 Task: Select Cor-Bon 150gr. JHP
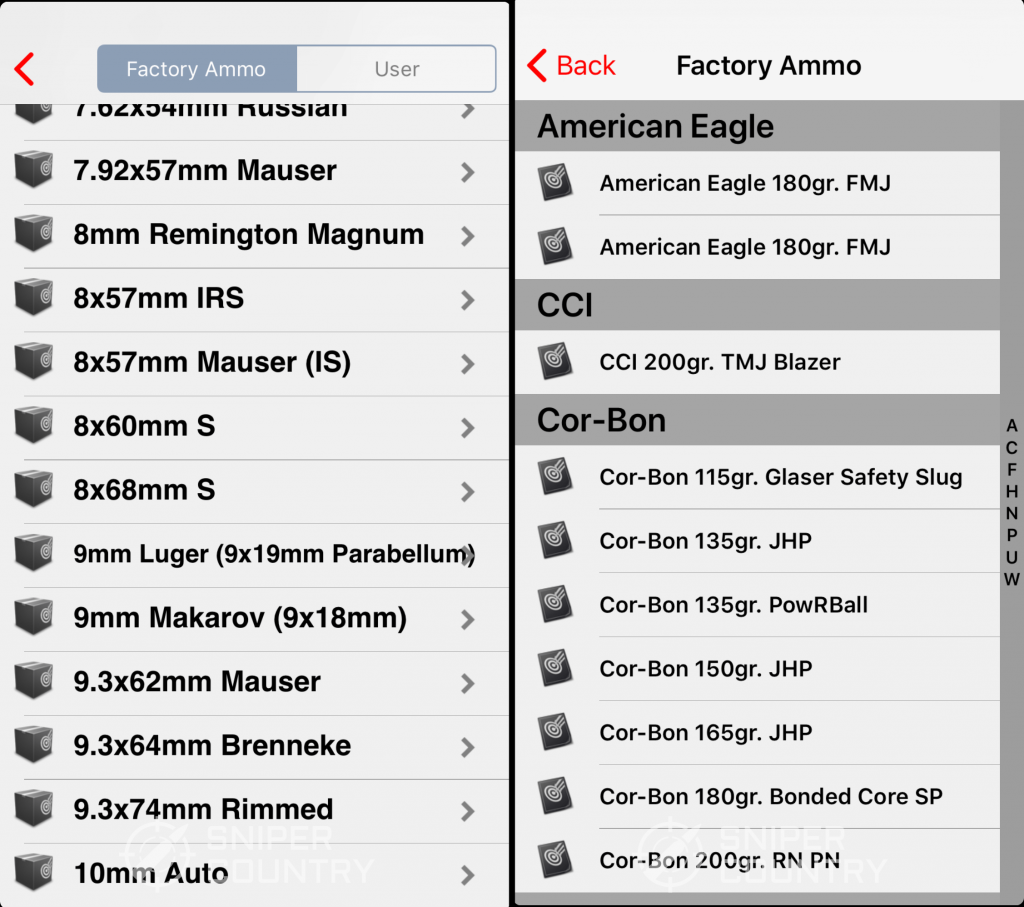[x=758, y=669]
